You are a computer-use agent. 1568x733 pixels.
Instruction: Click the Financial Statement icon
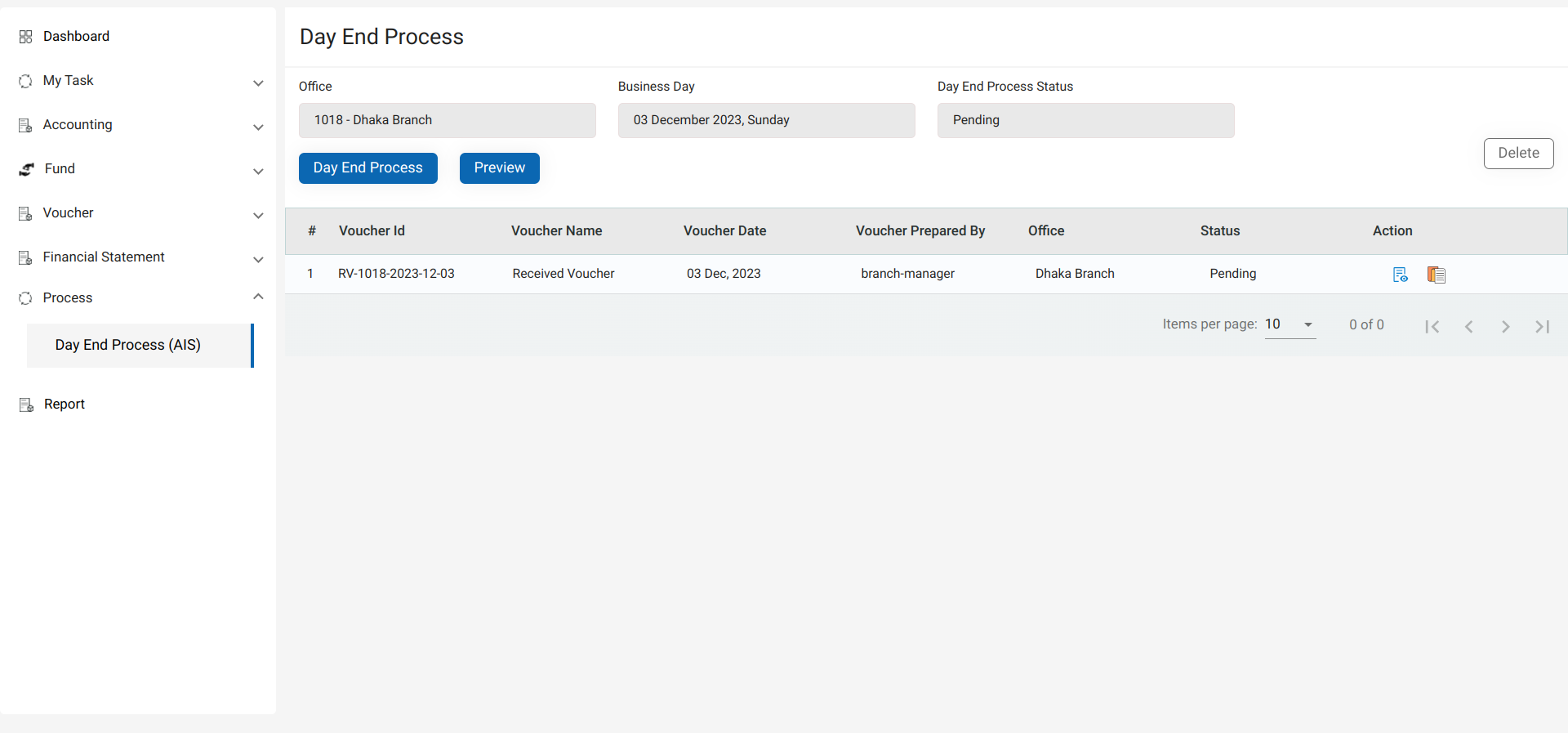point(25,257)
